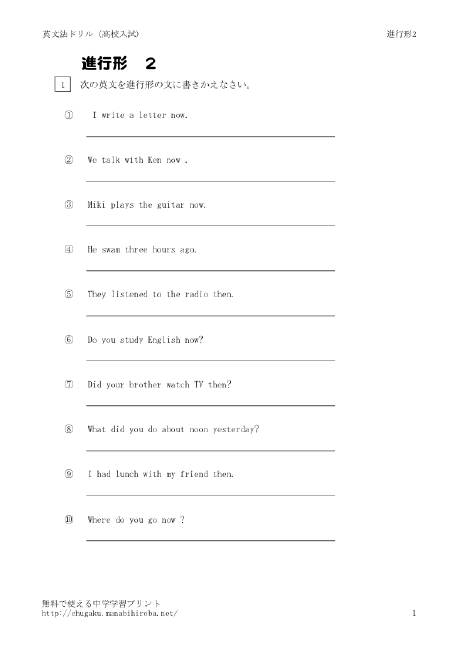
Task: Click the answer line under 'I write a letter now'
Action: pyautogui.click(x=210, y=136)
